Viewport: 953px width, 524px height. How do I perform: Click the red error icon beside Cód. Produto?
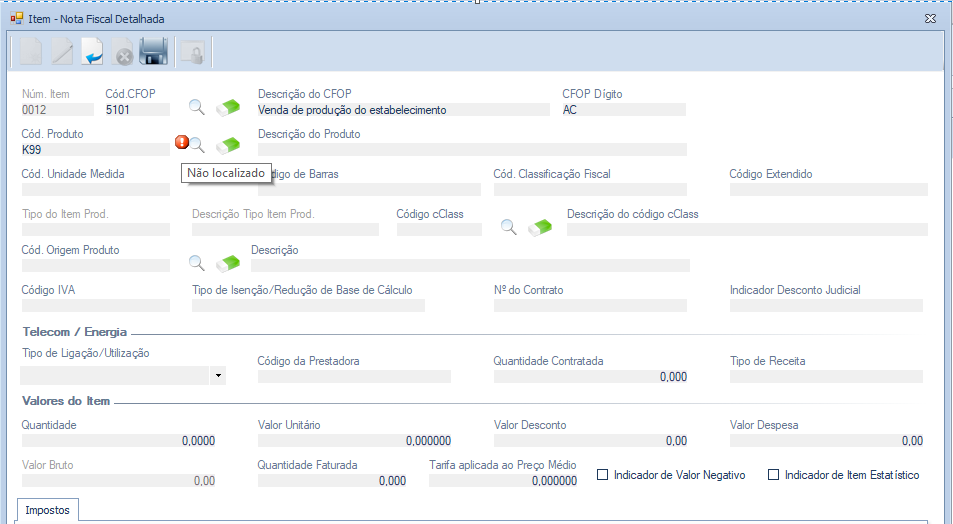(x=181, y=142)
